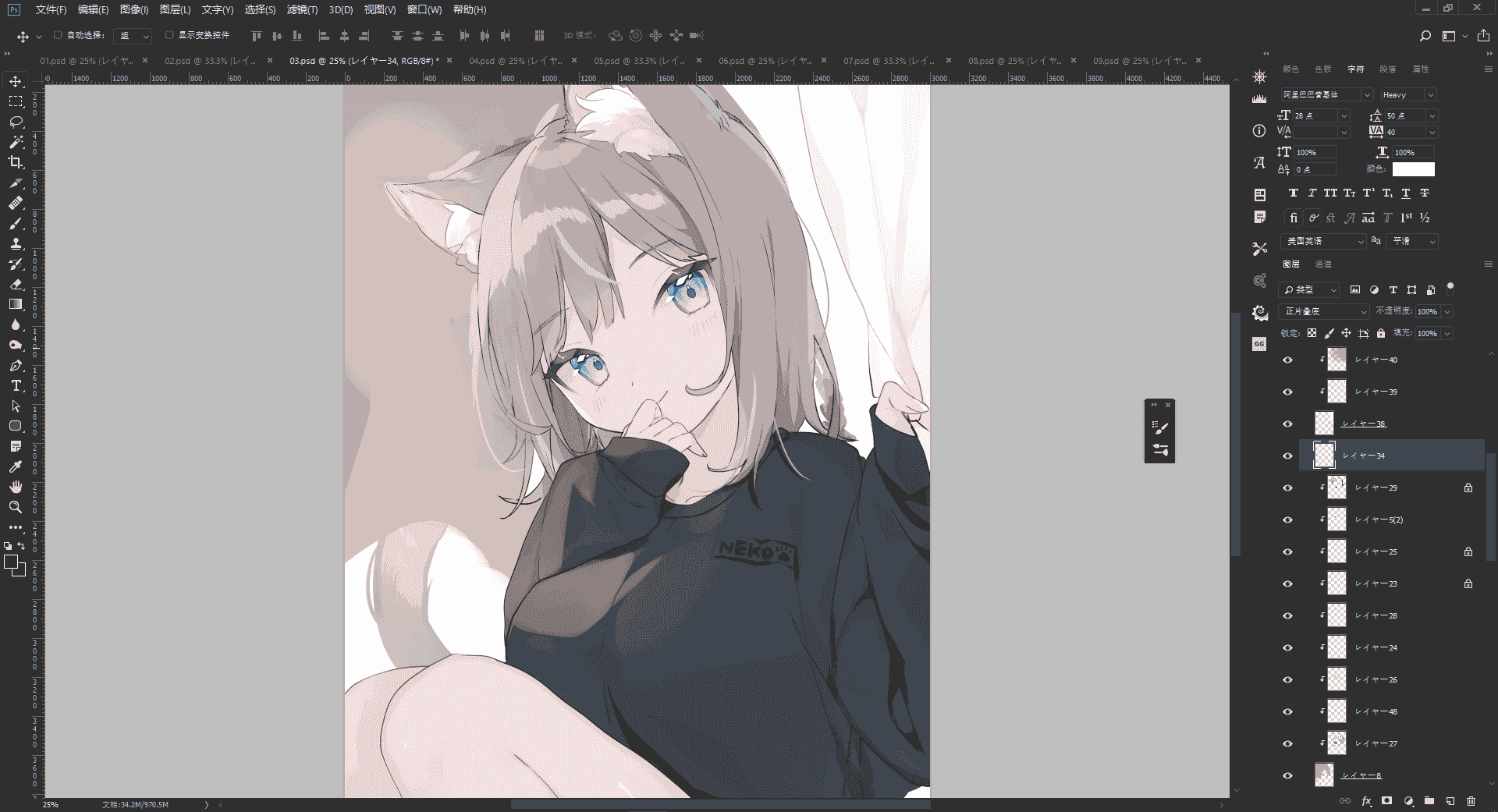Enable the 自动选择 checkbox
Screen dimensions: 1498x812
coord(58,35)
